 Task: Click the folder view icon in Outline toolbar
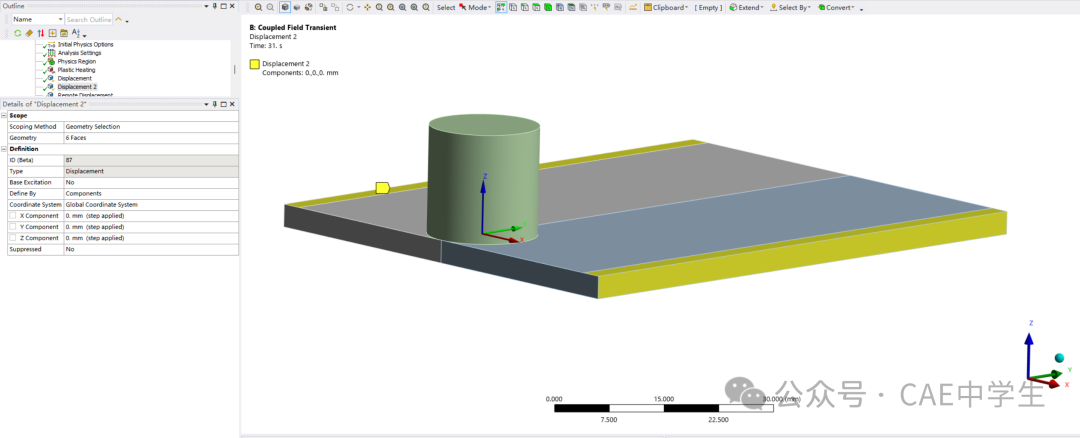click(64, 33)
